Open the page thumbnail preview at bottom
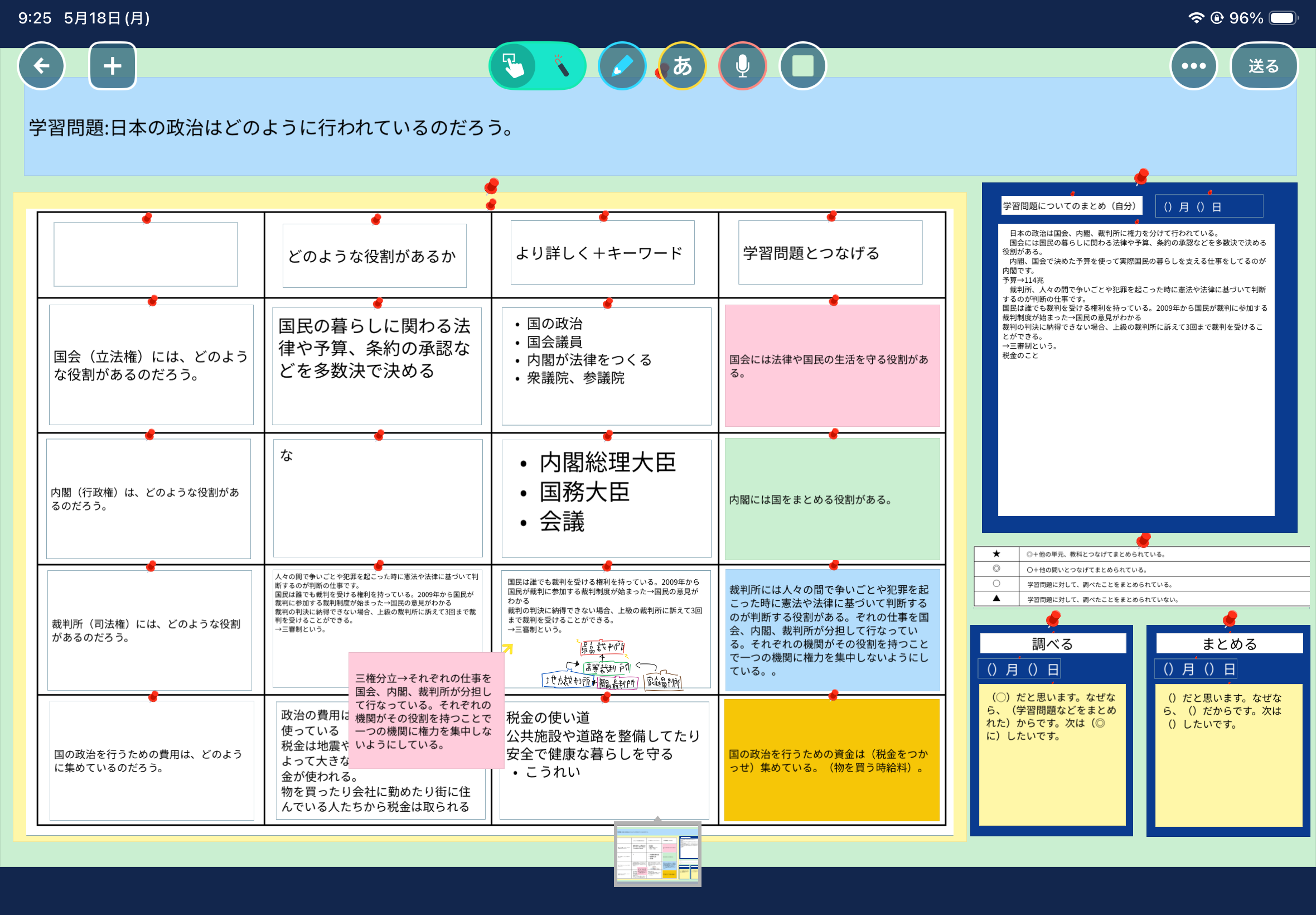The image size is (1316, 915). point(657,854)
